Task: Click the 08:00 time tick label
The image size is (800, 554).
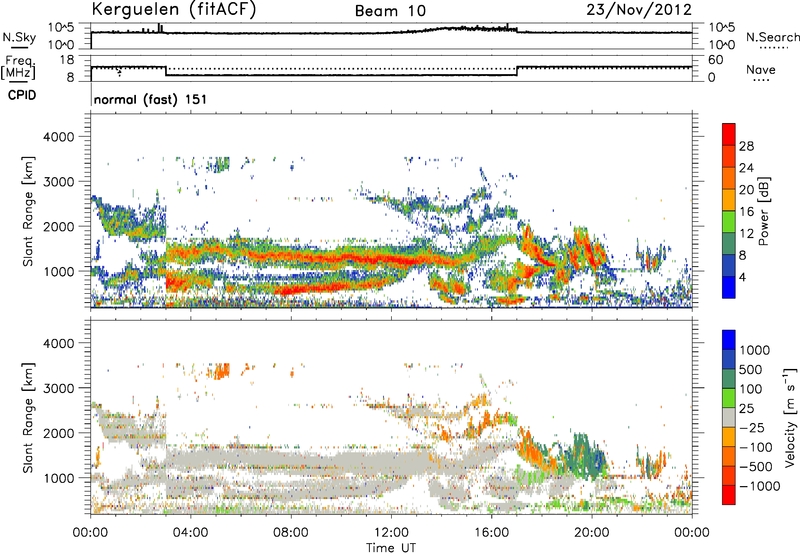Action: click(291, 533)
